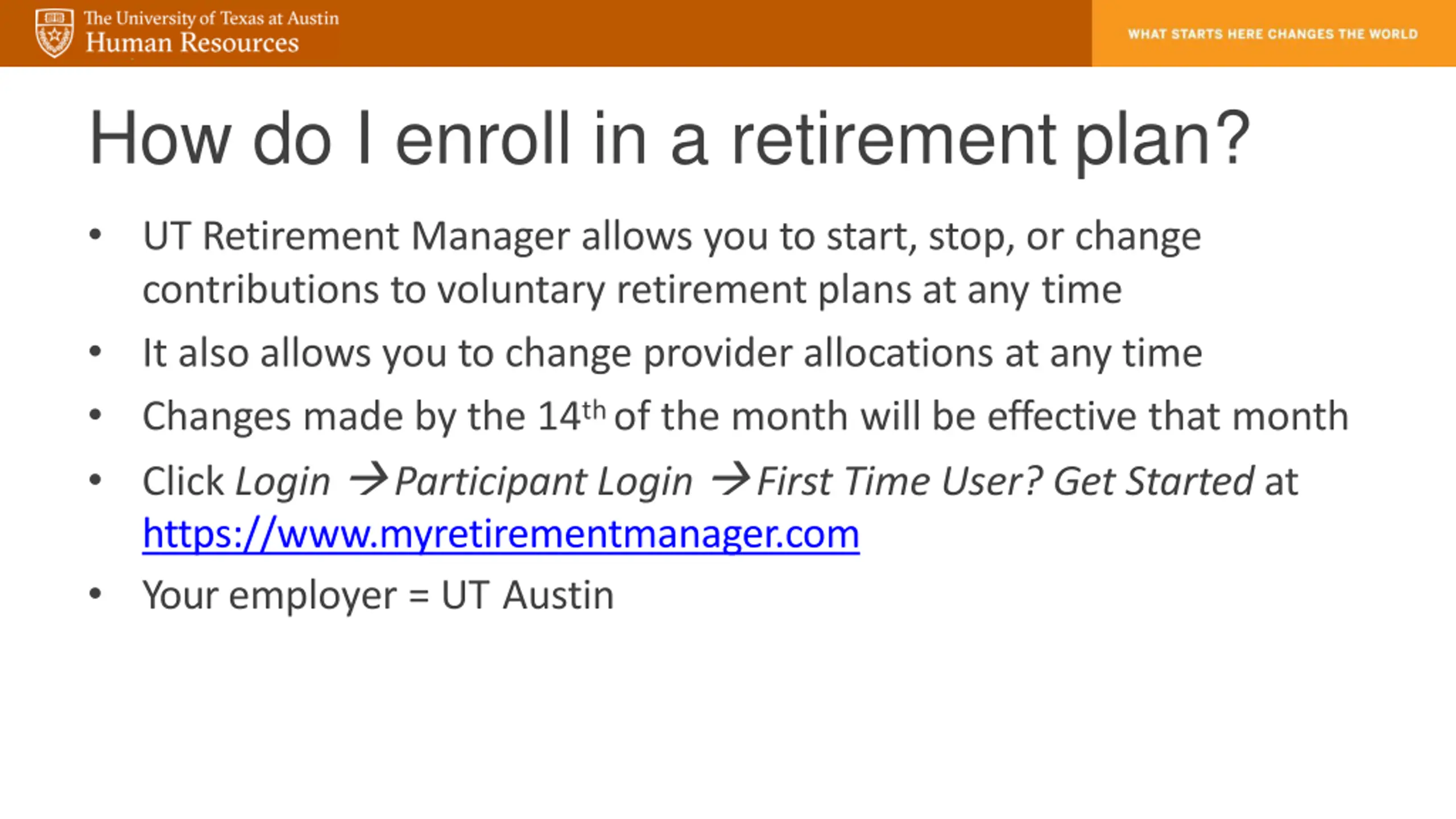Click the arrow icon before First Time User

pos(731,479)
